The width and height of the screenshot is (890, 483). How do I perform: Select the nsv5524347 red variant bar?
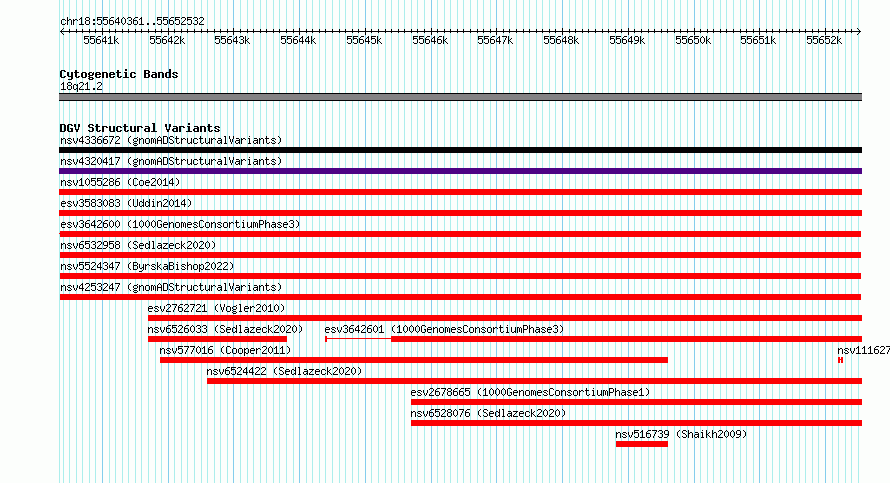(x=460, y=276)
